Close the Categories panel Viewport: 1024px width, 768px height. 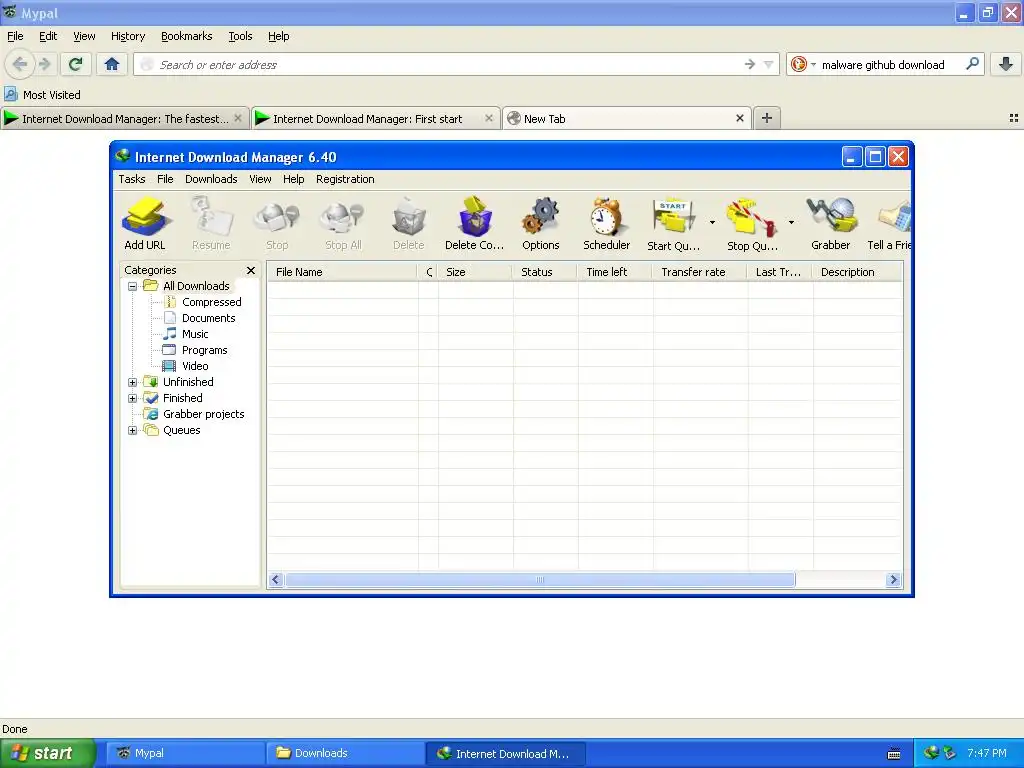(251, 270)
